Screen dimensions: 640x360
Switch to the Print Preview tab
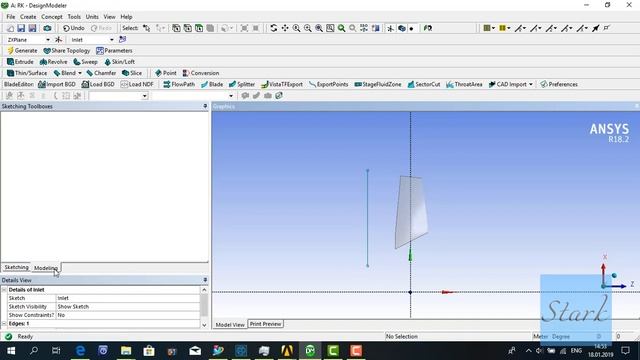pyautogui.click(x=266, y=324)
